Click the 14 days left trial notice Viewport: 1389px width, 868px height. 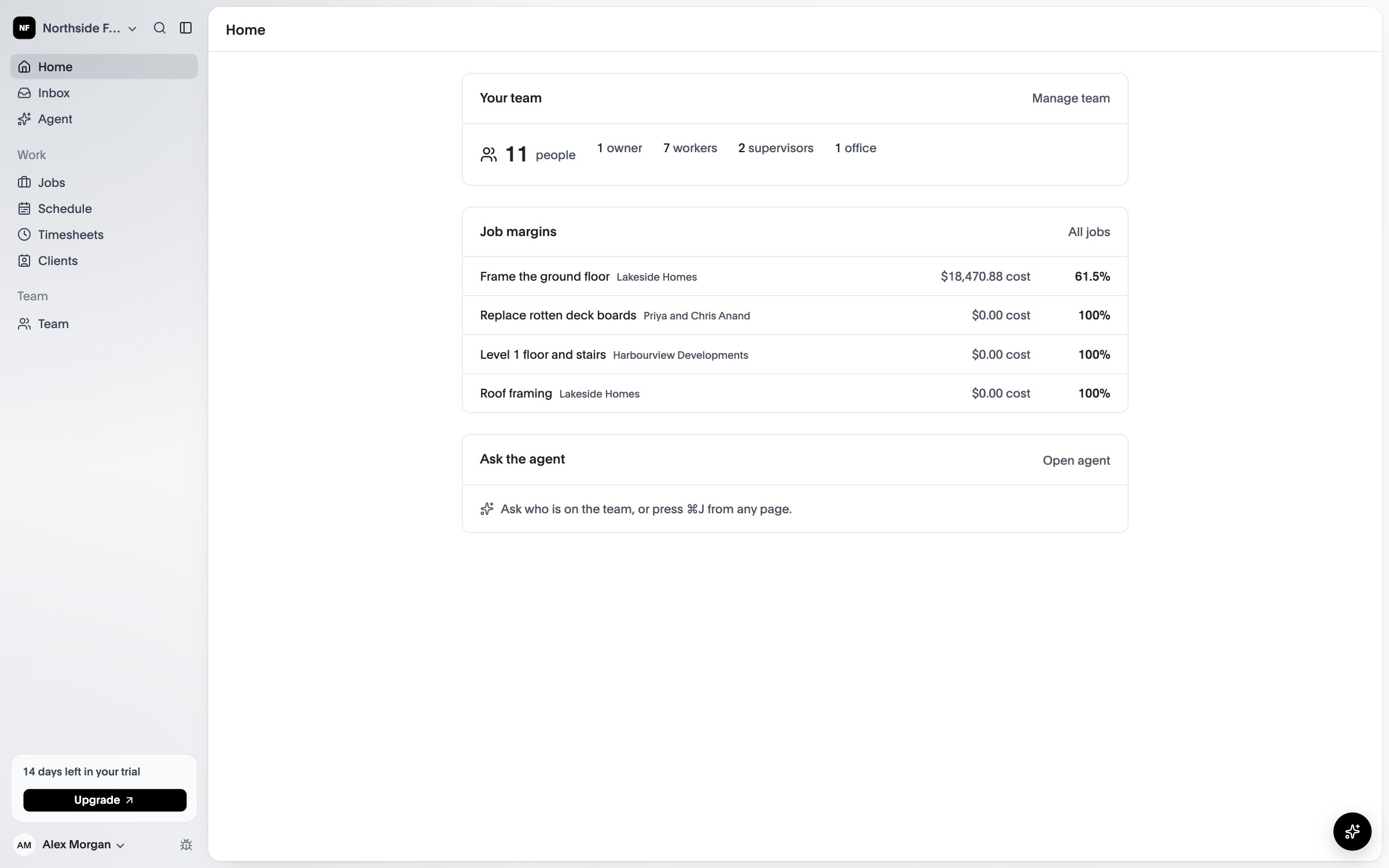pos(82,771)
